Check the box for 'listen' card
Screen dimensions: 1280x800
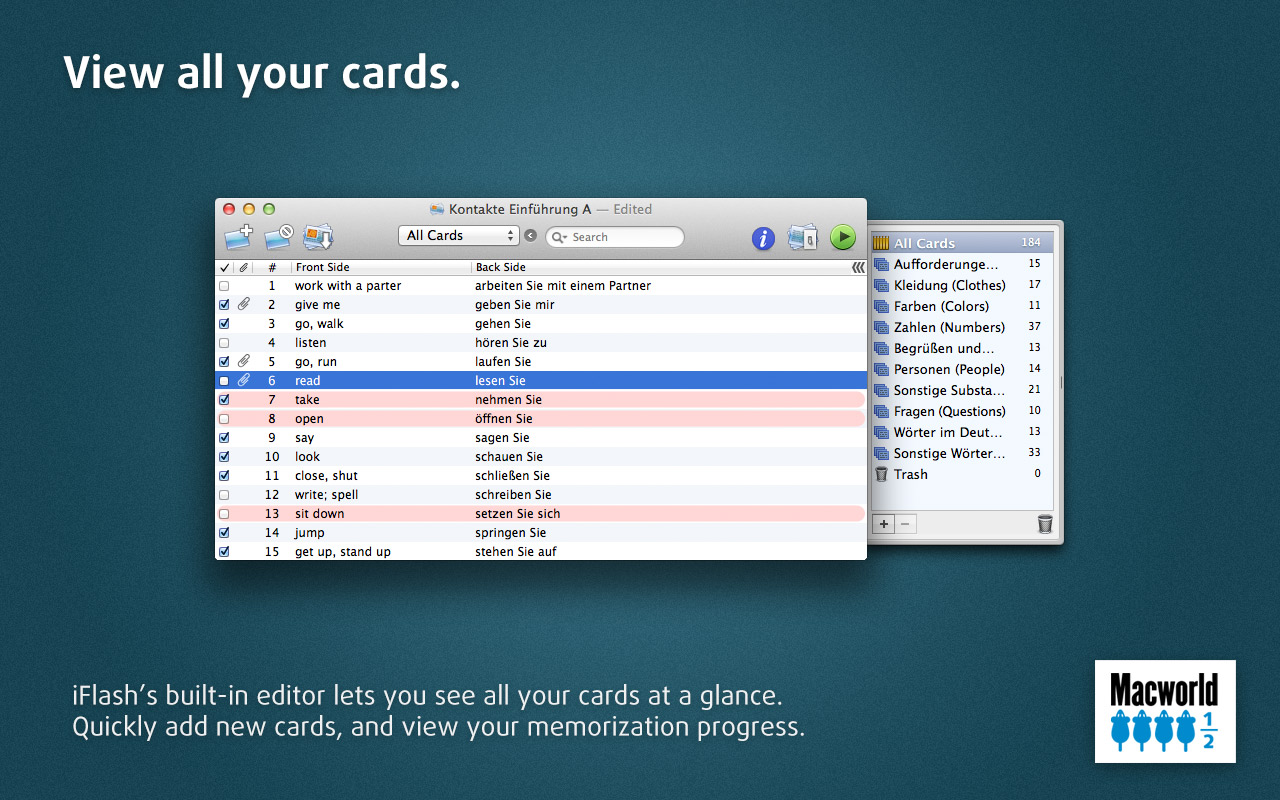224,343
